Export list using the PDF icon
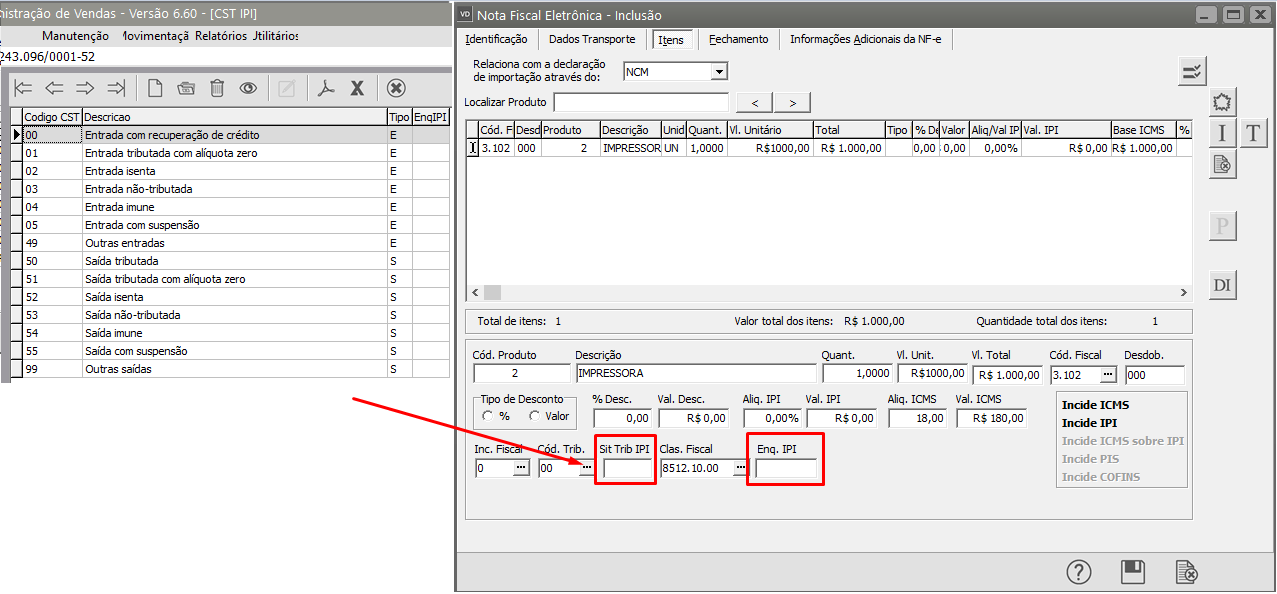The height and width of the screenshot is (594, 1277). pos(325,88)
